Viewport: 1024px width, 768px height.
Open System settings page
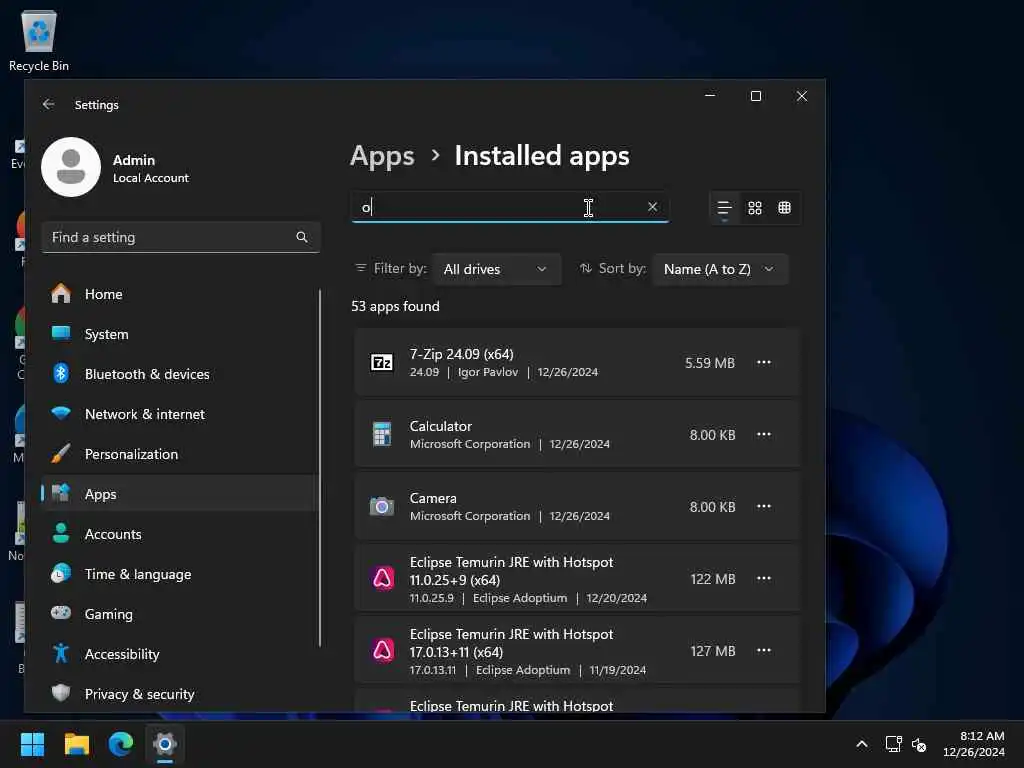(180, 334)
